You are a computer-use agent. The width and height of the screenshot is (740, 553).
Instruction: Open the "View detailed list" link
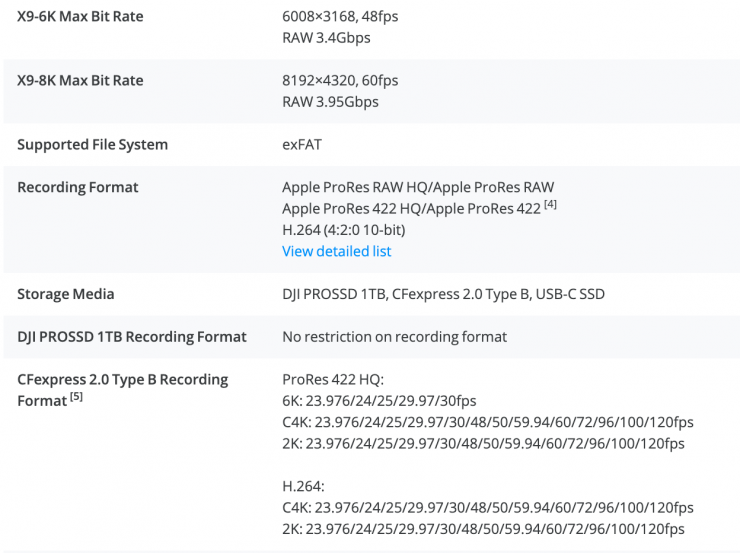pos(336,251)
